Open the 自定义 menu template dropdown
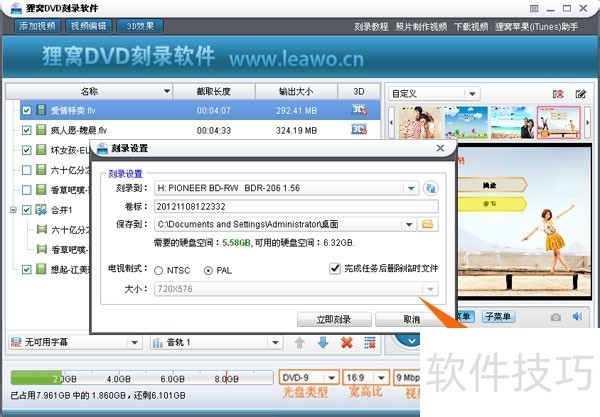This screenshot has width=600, height=417. tap(472, 94)
